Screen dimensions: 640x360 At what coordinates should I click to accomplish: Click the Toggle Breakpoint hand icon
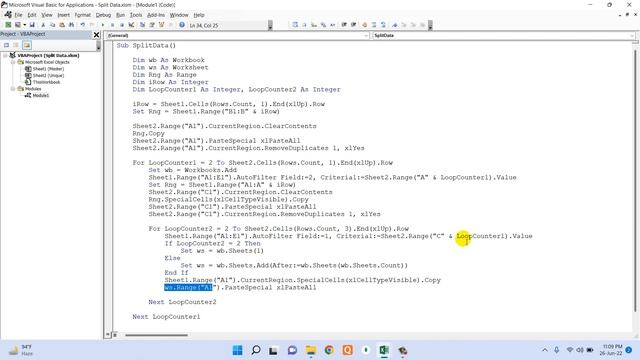(x=364, y=25)
